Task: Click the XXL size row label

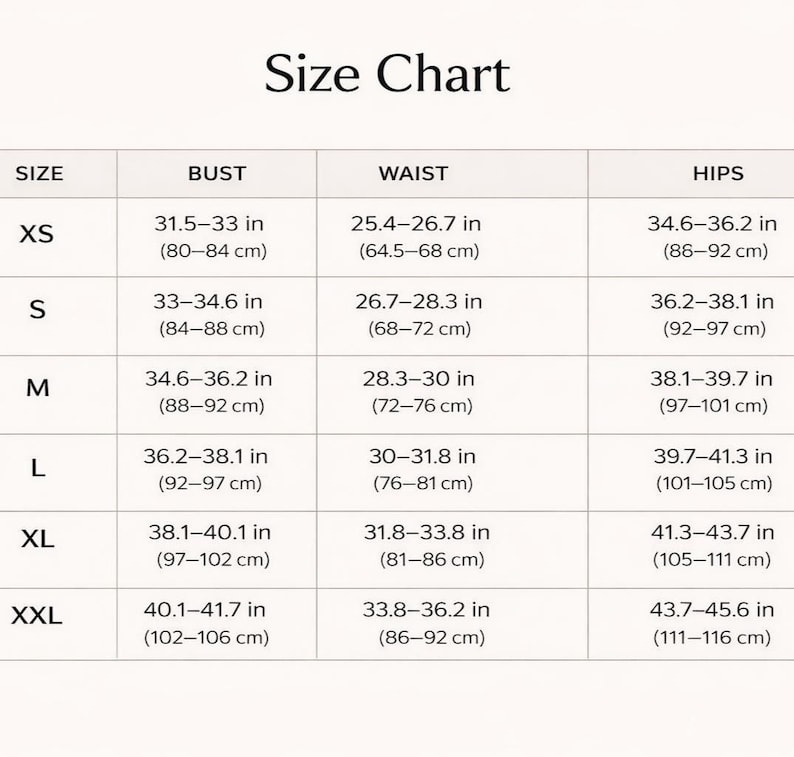Action: pyautogui.click(x=36, y=616)
